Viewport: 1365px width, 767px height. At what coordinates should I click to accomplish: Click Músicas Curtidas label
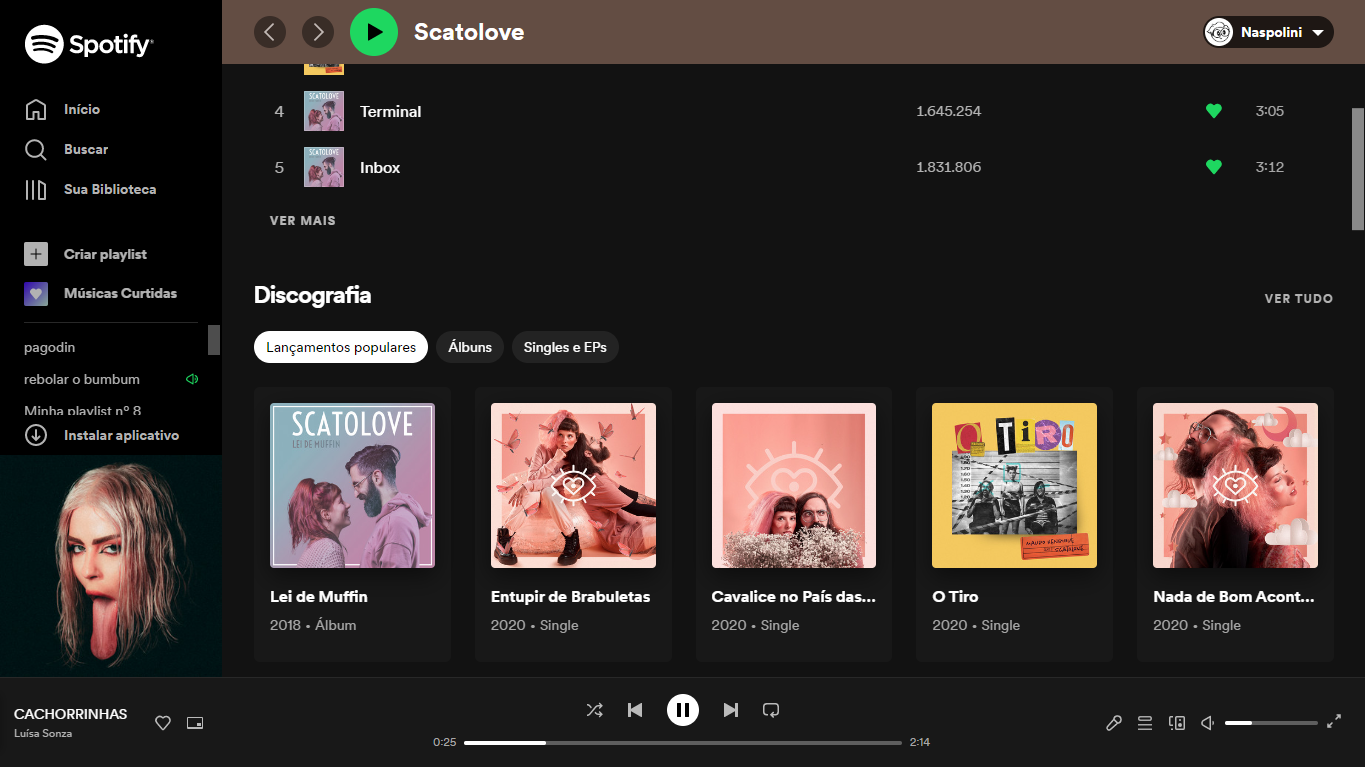pyautogui.click(x=120, y=294)
